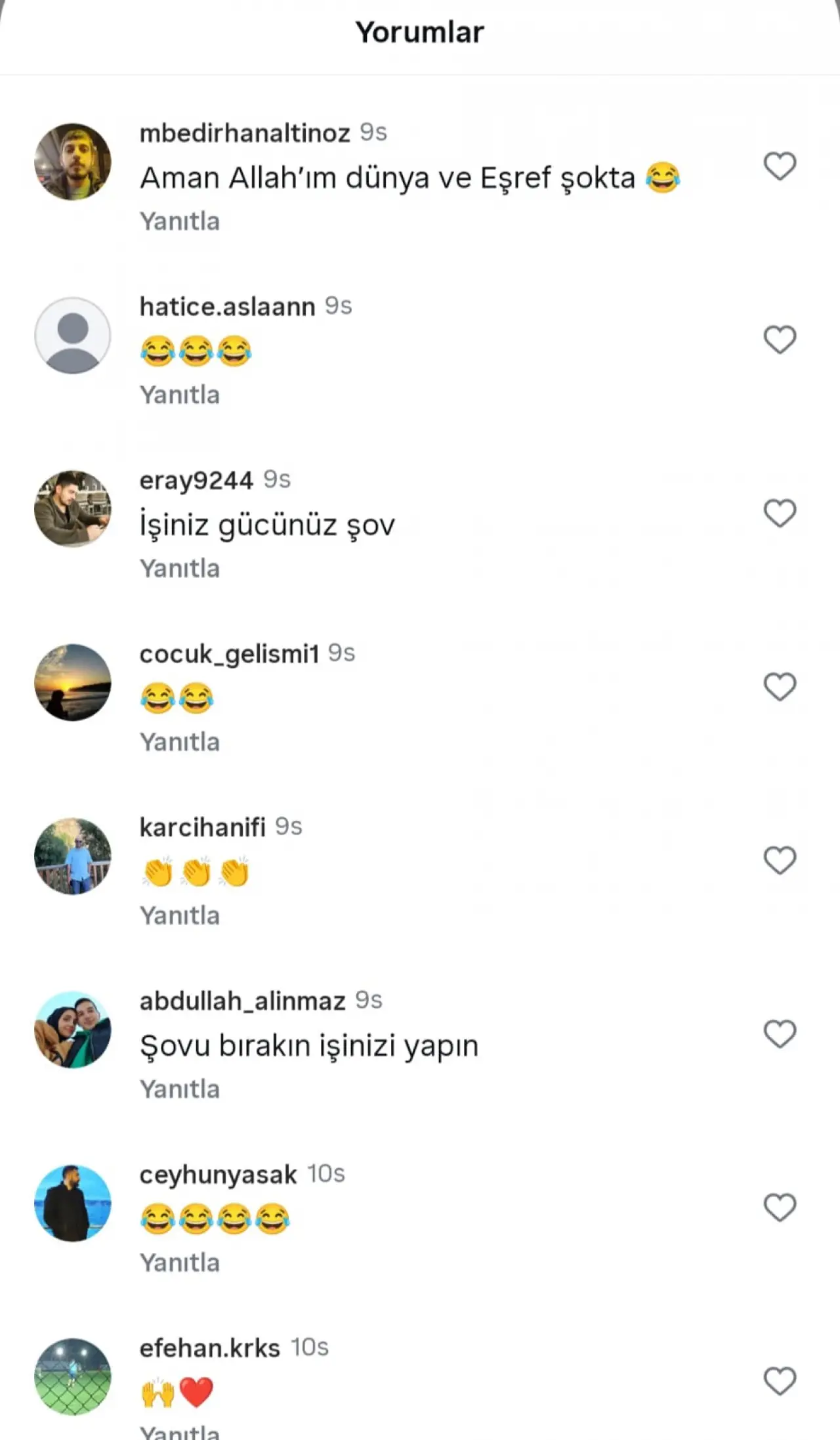Open the karcihanifi username link
This screenshot has height=1440, width=840.
(x=202, y=827)
